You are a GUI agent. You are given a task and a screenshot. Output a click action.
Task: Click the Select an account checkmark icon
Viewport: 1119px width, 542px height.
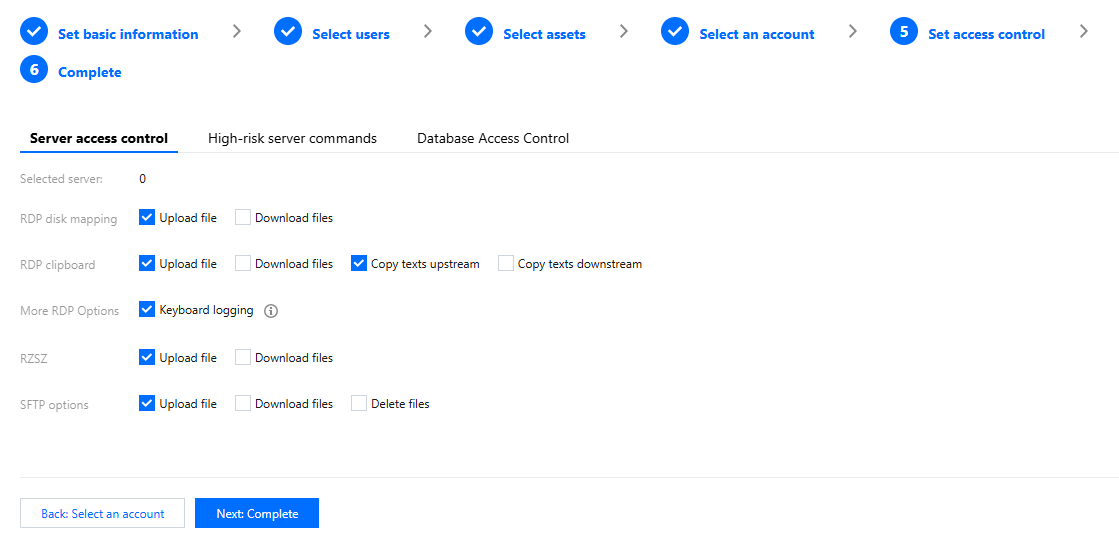pos(675,33)
